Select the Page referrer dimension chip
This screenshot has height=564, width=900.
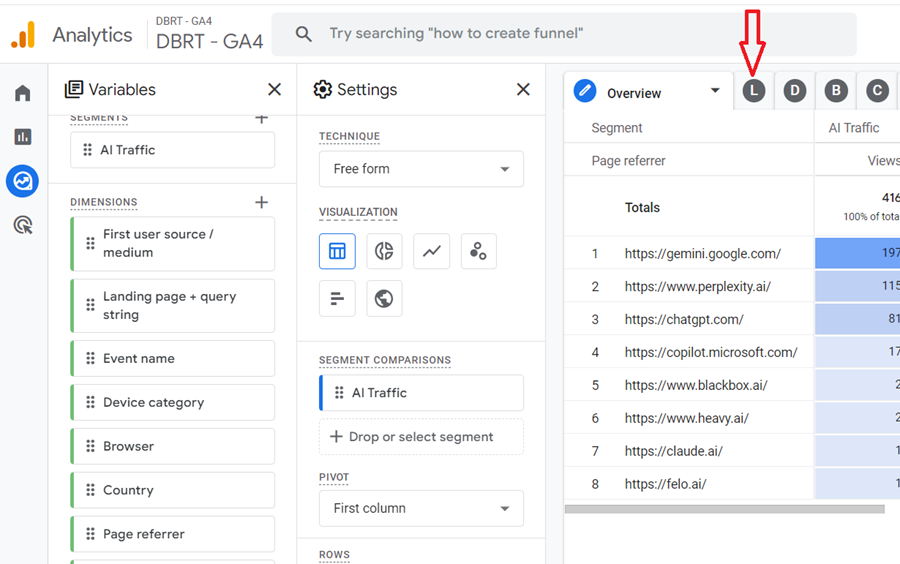(173, 534)
